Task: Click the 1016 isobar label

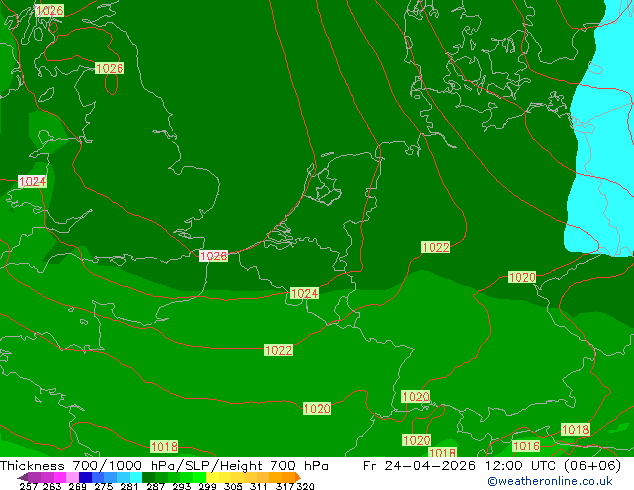Action: [x=526, y=446]
